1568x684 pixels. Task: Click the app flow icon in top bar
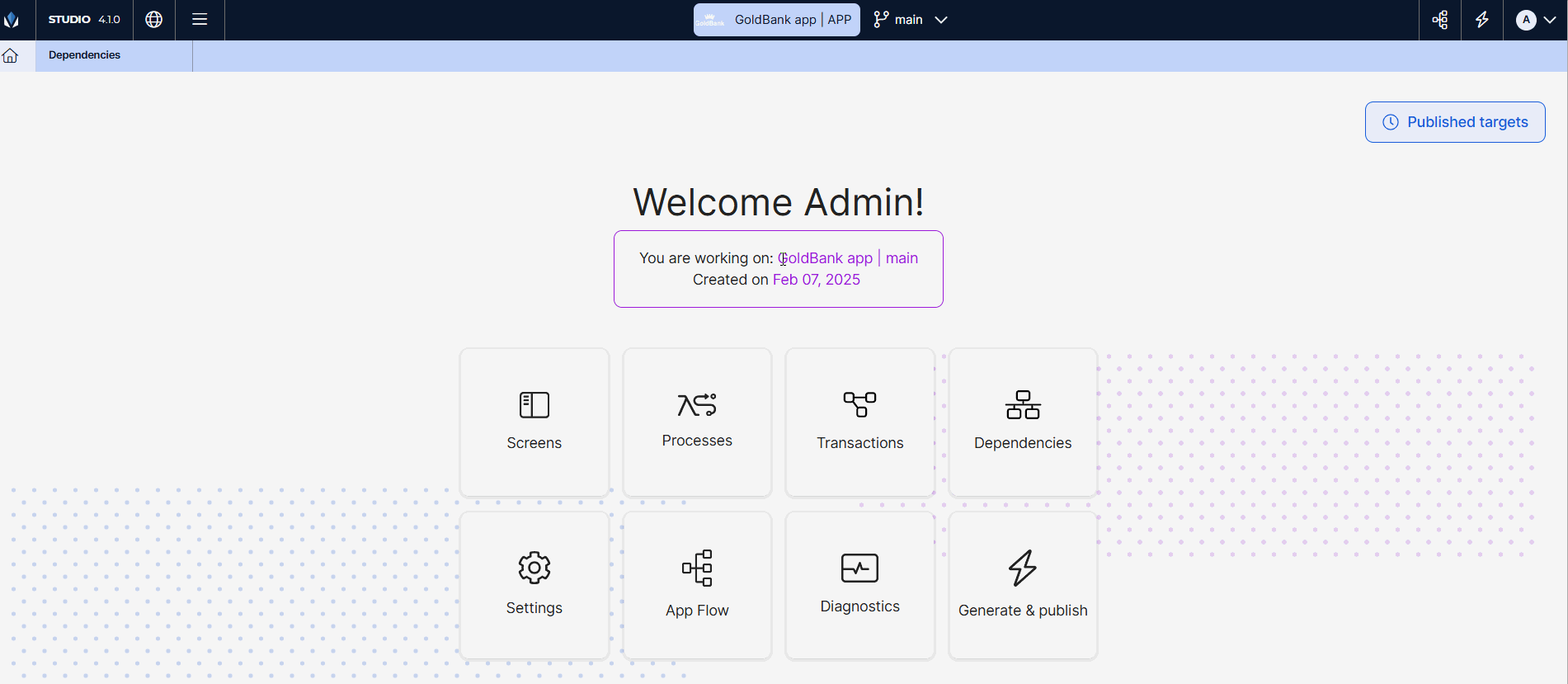[1440, 20]
